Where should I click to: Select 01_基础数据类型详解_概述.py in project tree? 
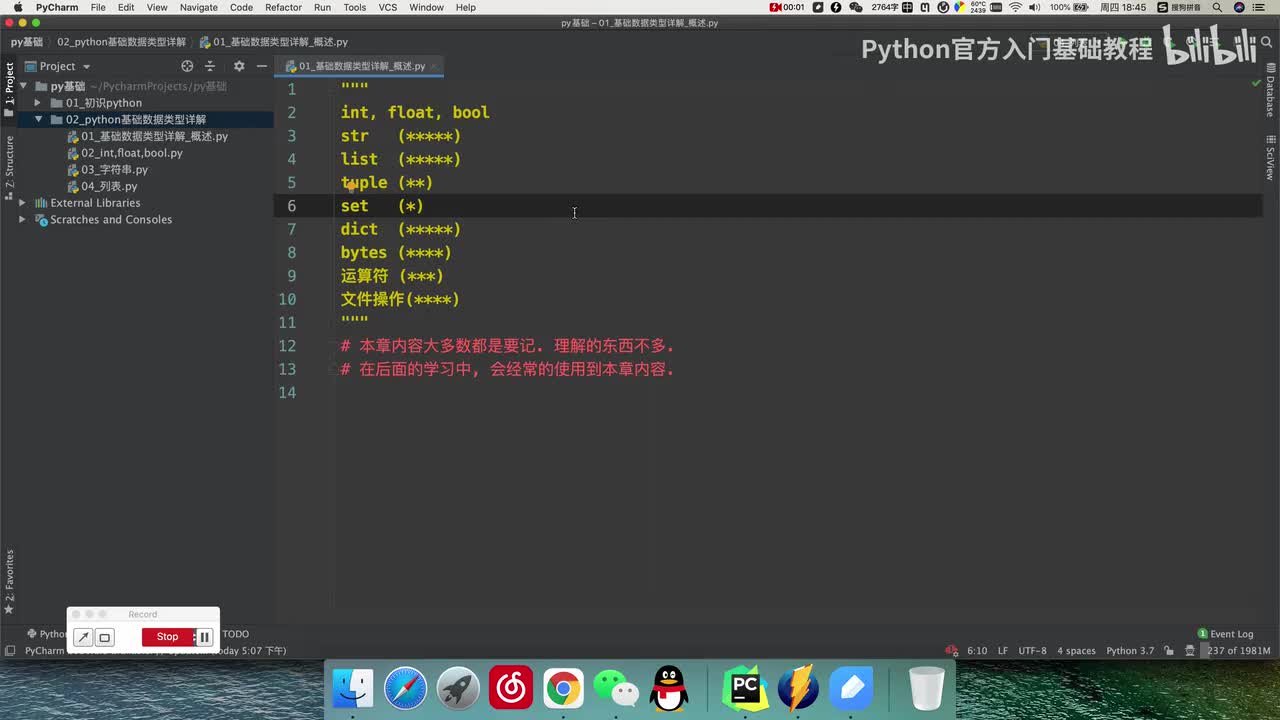147,136
